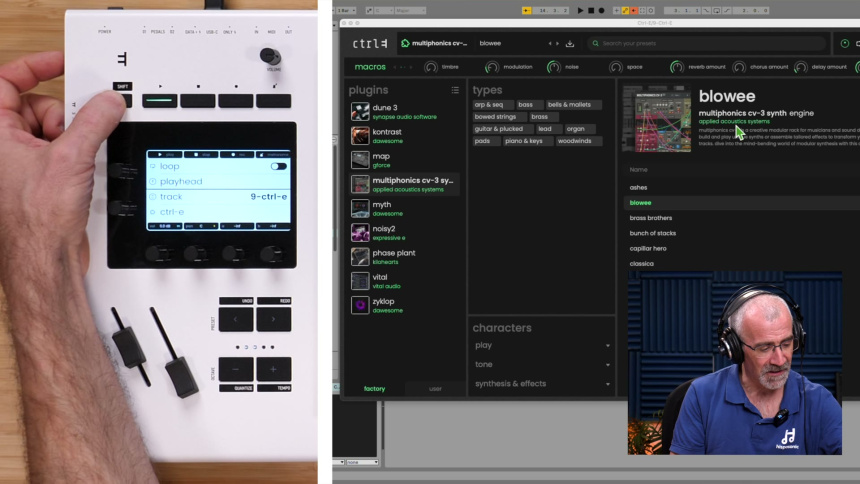Viewport: 860px width, 484px height.
Task: Toggle the loop switch in transport
Action: pos(716,10)
